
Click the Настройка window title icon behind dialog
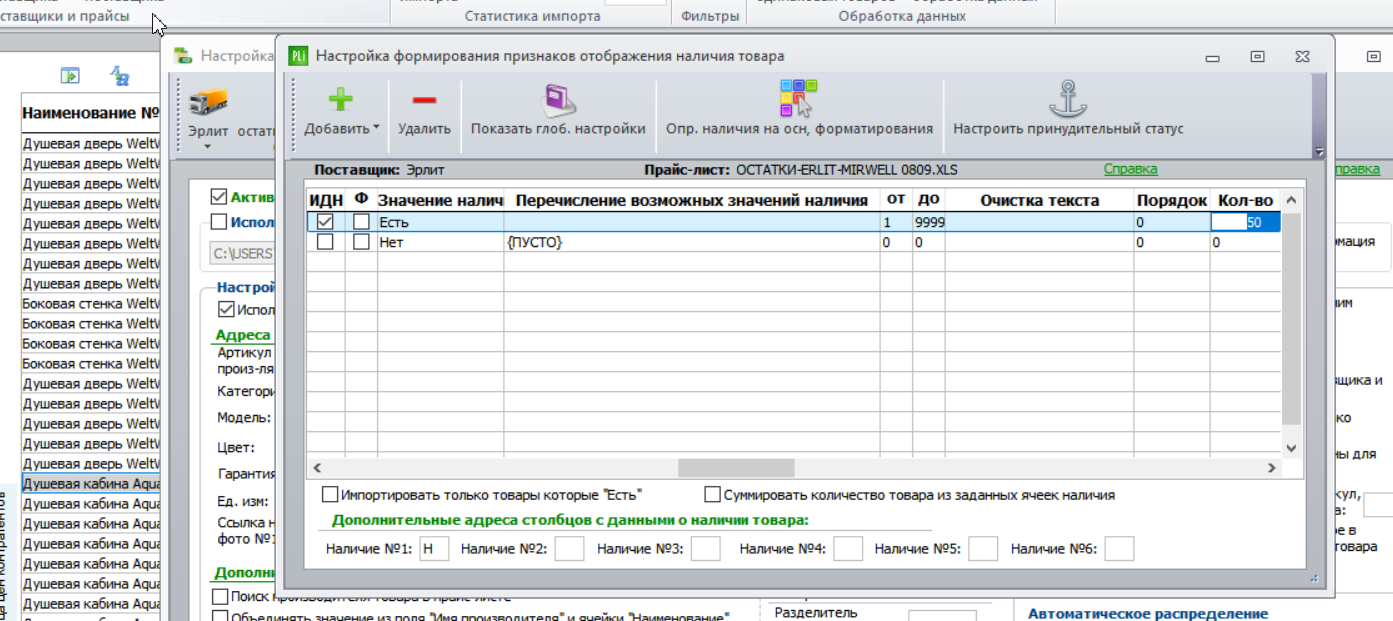pos(184,57)
